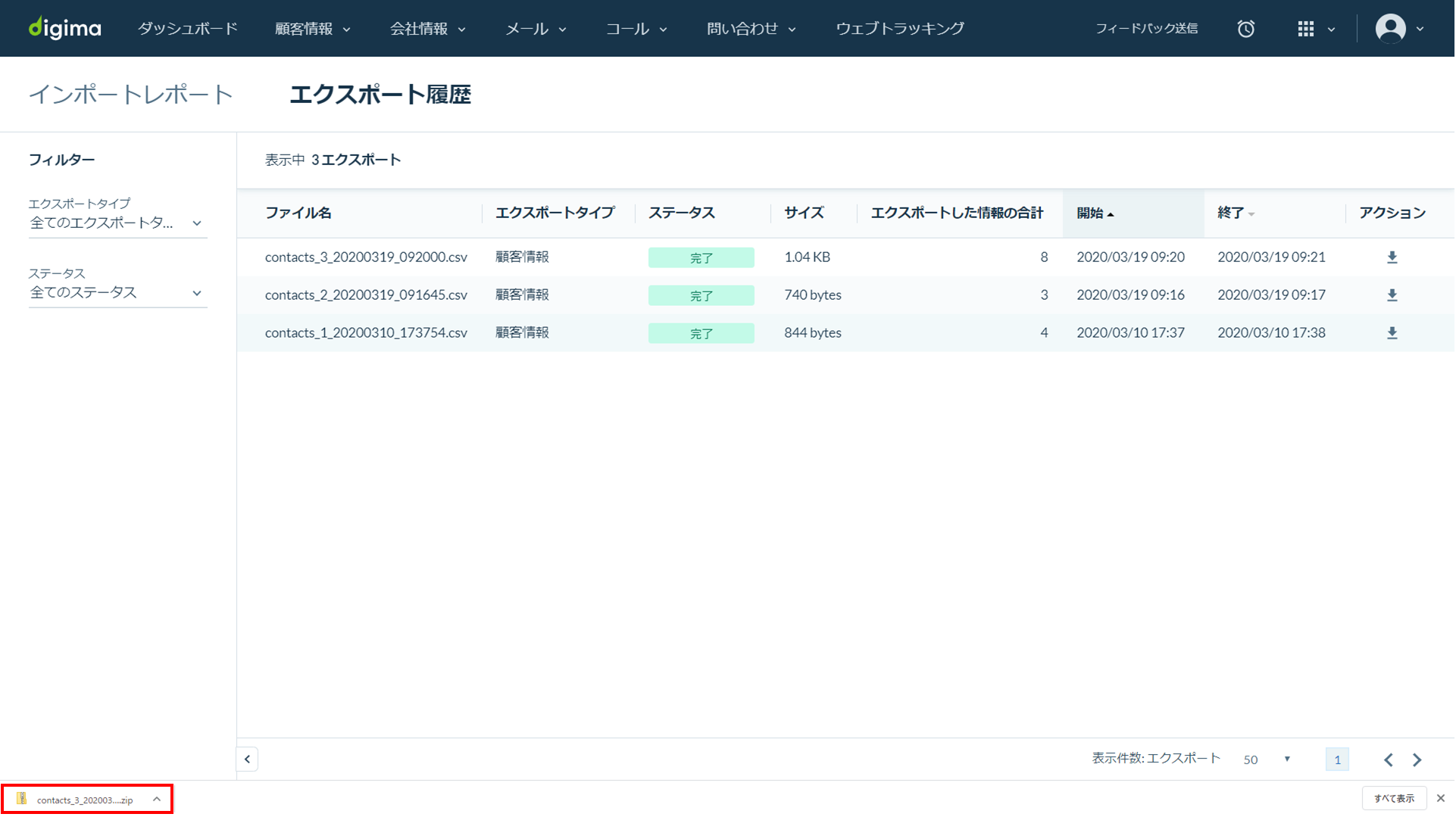Click size value 844 bytes
The image size is (1456, 817).
(813, 333)
